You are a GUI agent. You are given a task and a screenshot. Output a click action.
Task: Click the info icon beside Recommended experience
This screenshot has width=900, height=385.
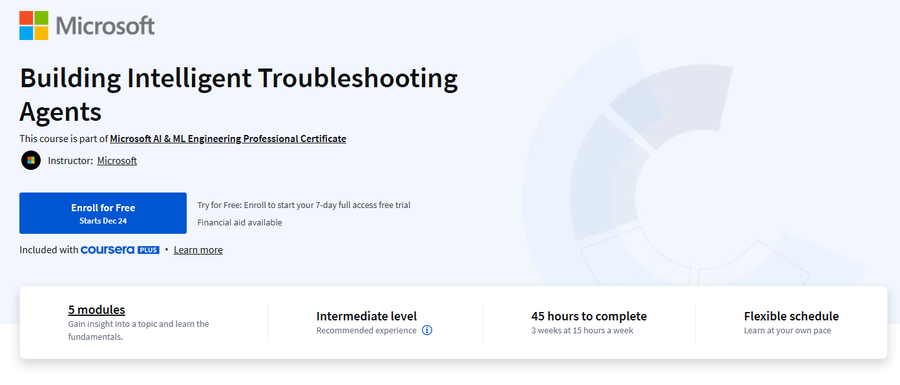click(x=426, y=330)
